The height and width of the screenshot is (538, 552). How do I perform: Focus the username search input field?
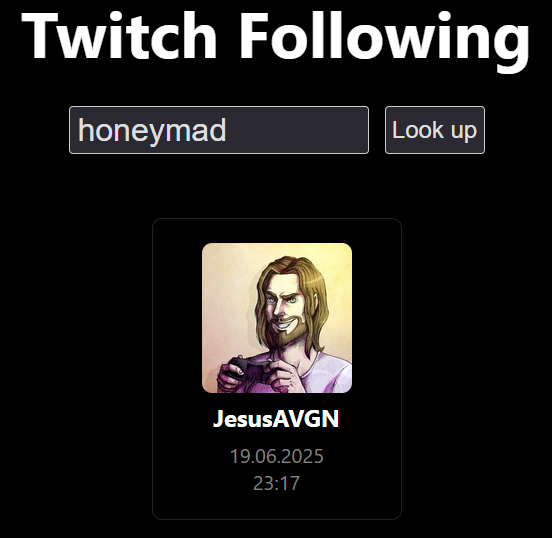pyautogui.click(x=219, y=130)
